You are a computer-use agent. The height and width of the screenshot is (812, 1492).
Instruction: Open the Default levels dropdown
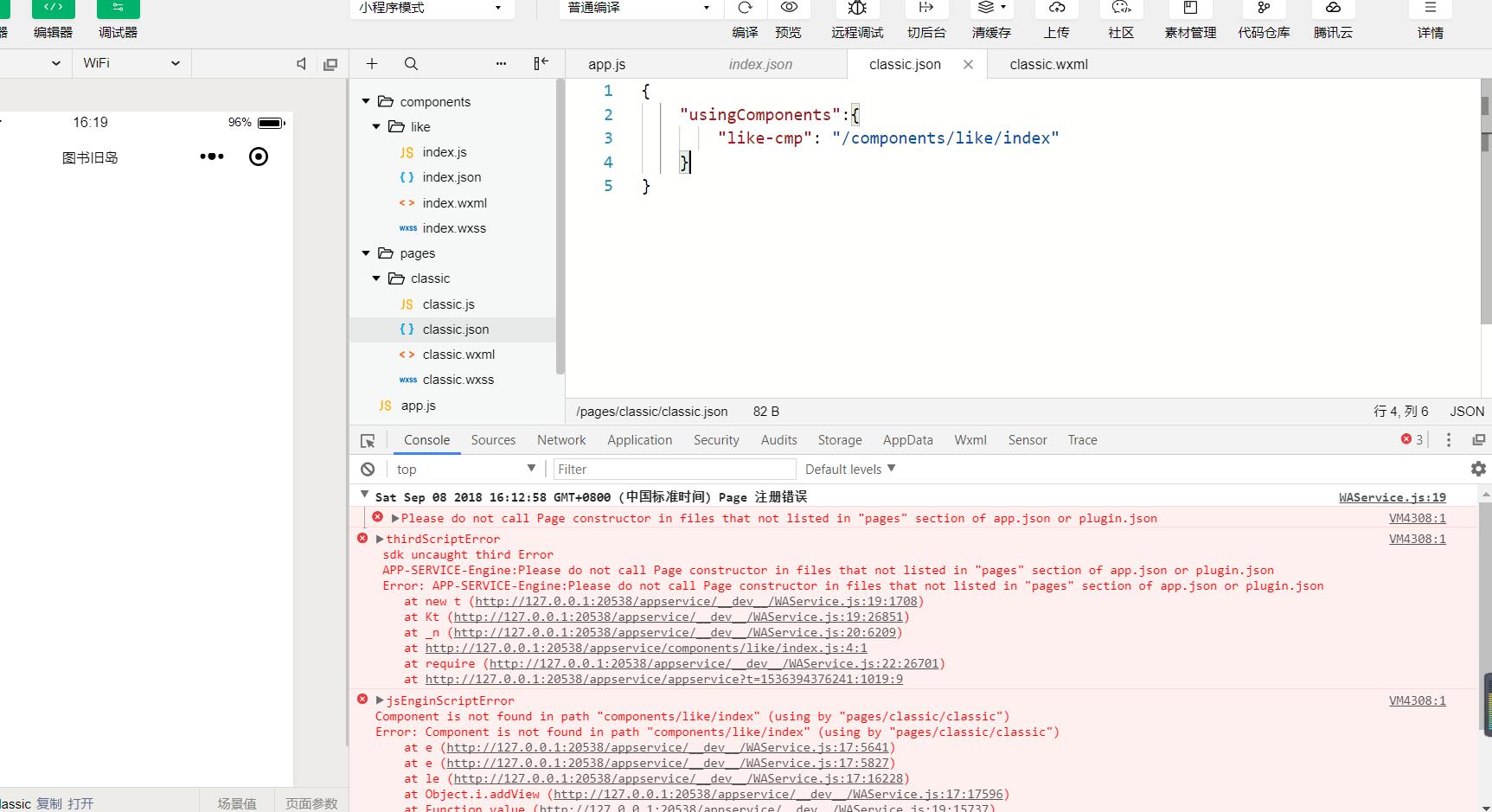848,469
